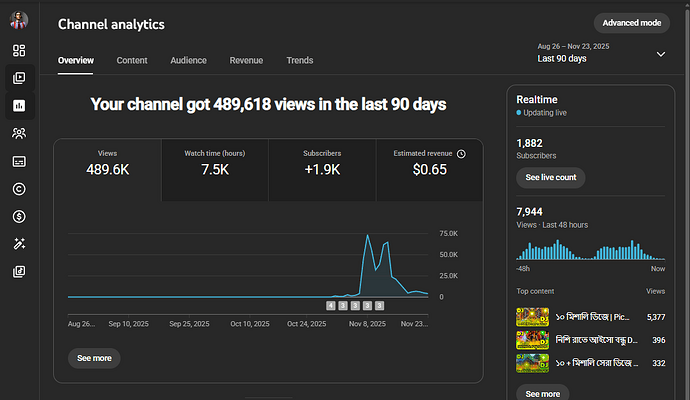Open the Dashboard icon in the sidebar
Image resolution: width=690 pixels, height=400 pixels.
pyautogui.click(x=19, y=50)
